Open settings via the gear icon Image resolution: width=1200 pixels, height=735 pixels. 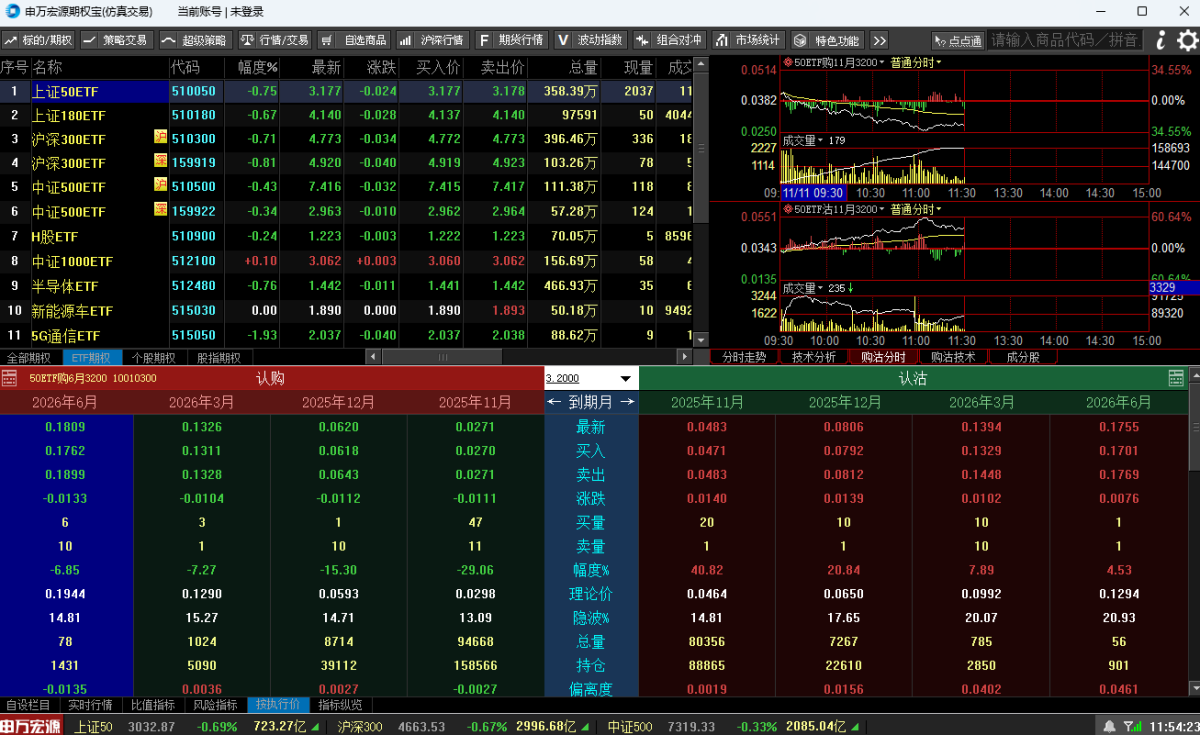(x=1187, y=40)
